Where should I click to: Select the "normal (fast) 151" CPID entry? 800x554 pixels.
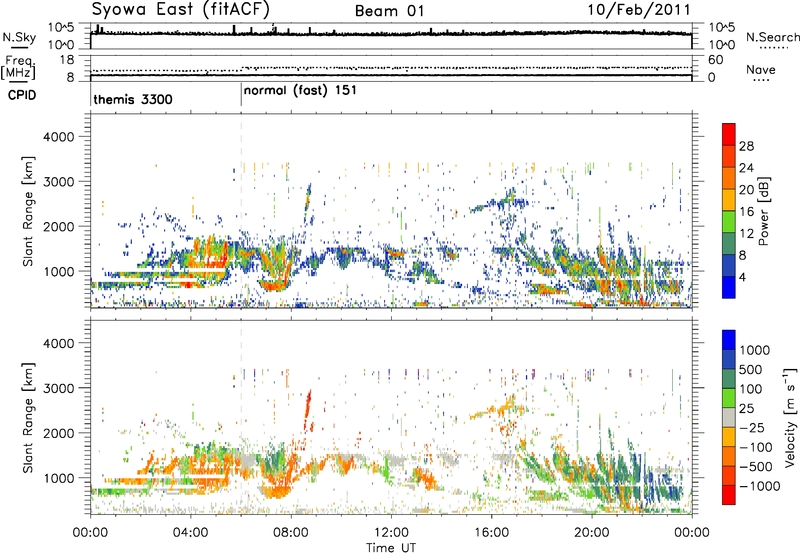tap(300, 91)
